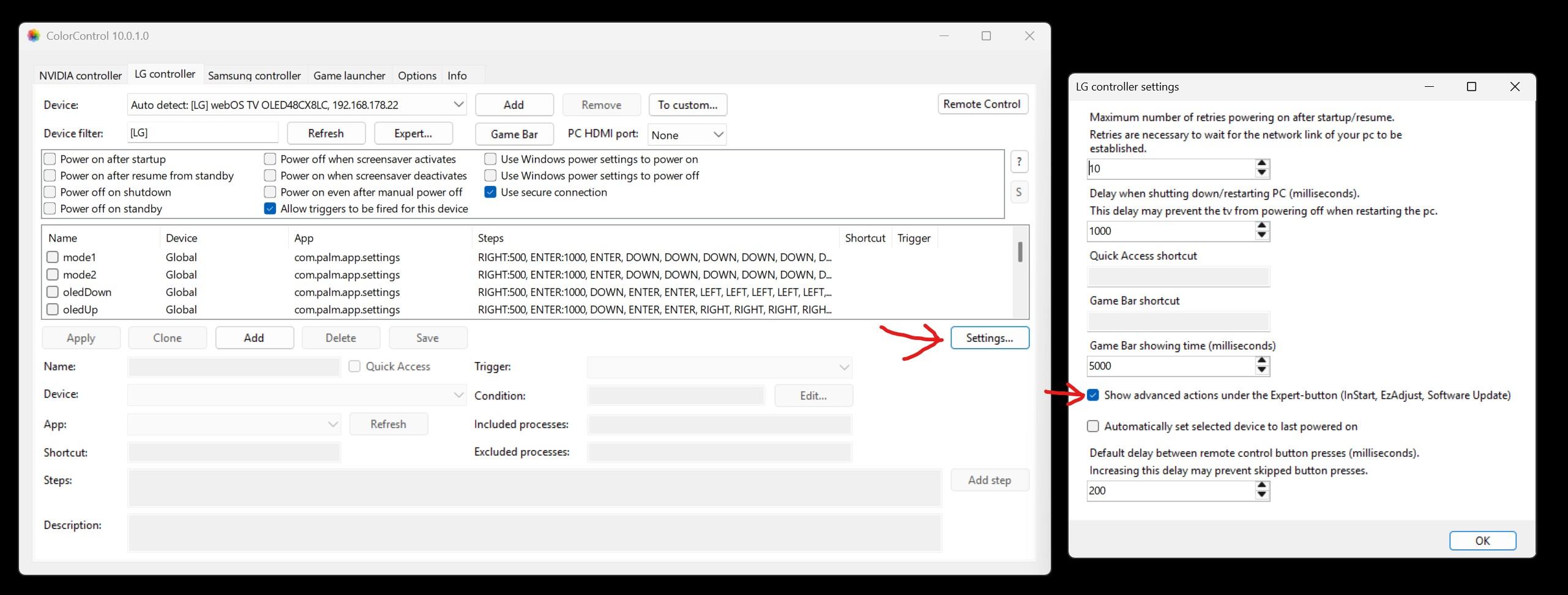The image size is (1568, 595).
Task: Open the Info tab
Action: pyautogui.click(x=457, y=76)
